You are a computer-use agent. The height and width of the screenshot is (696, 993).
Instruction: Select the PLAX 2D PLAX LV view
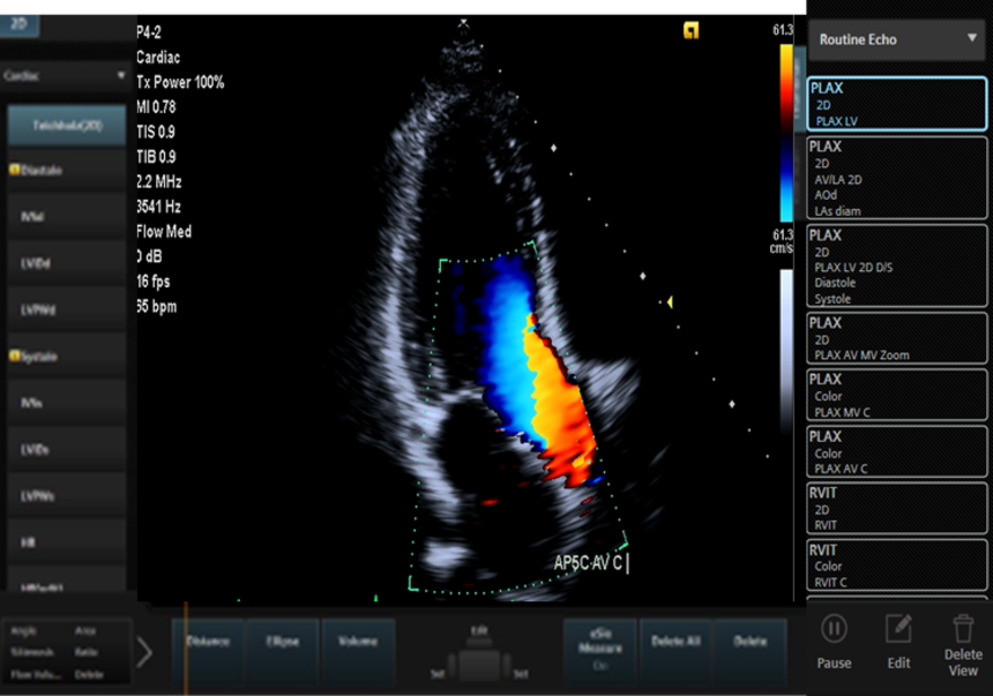(x=897, y=104)
